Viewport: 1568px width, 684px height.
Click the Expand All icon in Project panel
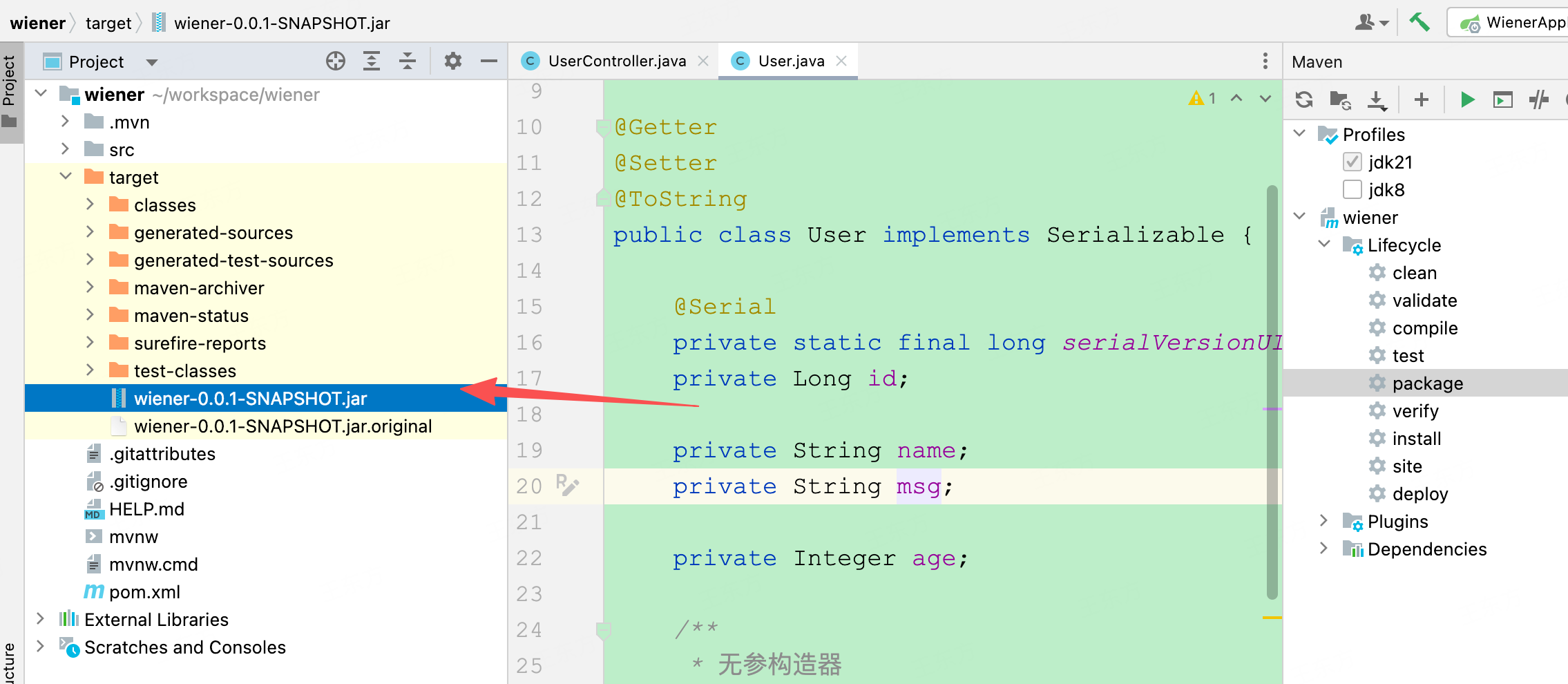(372, 61)
